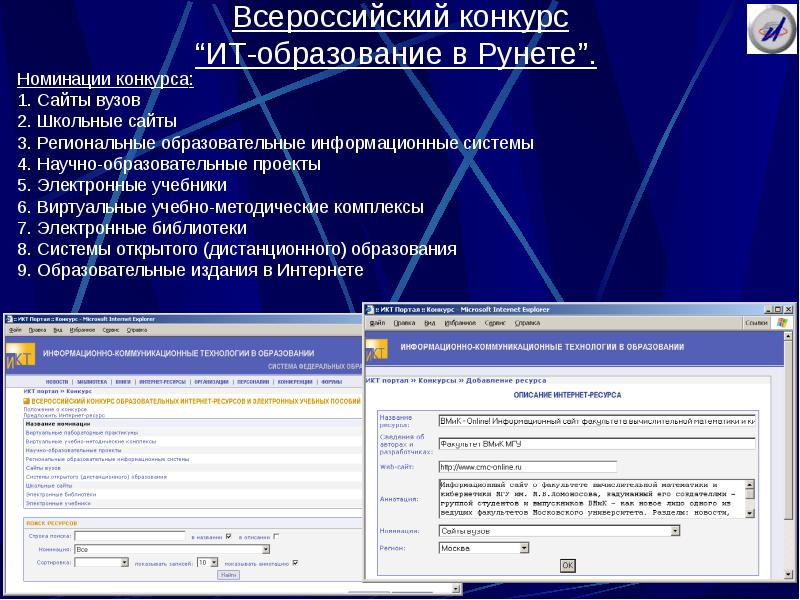Enable the 'в описании' search checkbox
Image resolution: width=800 pixels, height=600 pixels.
[x=277, y=536]
